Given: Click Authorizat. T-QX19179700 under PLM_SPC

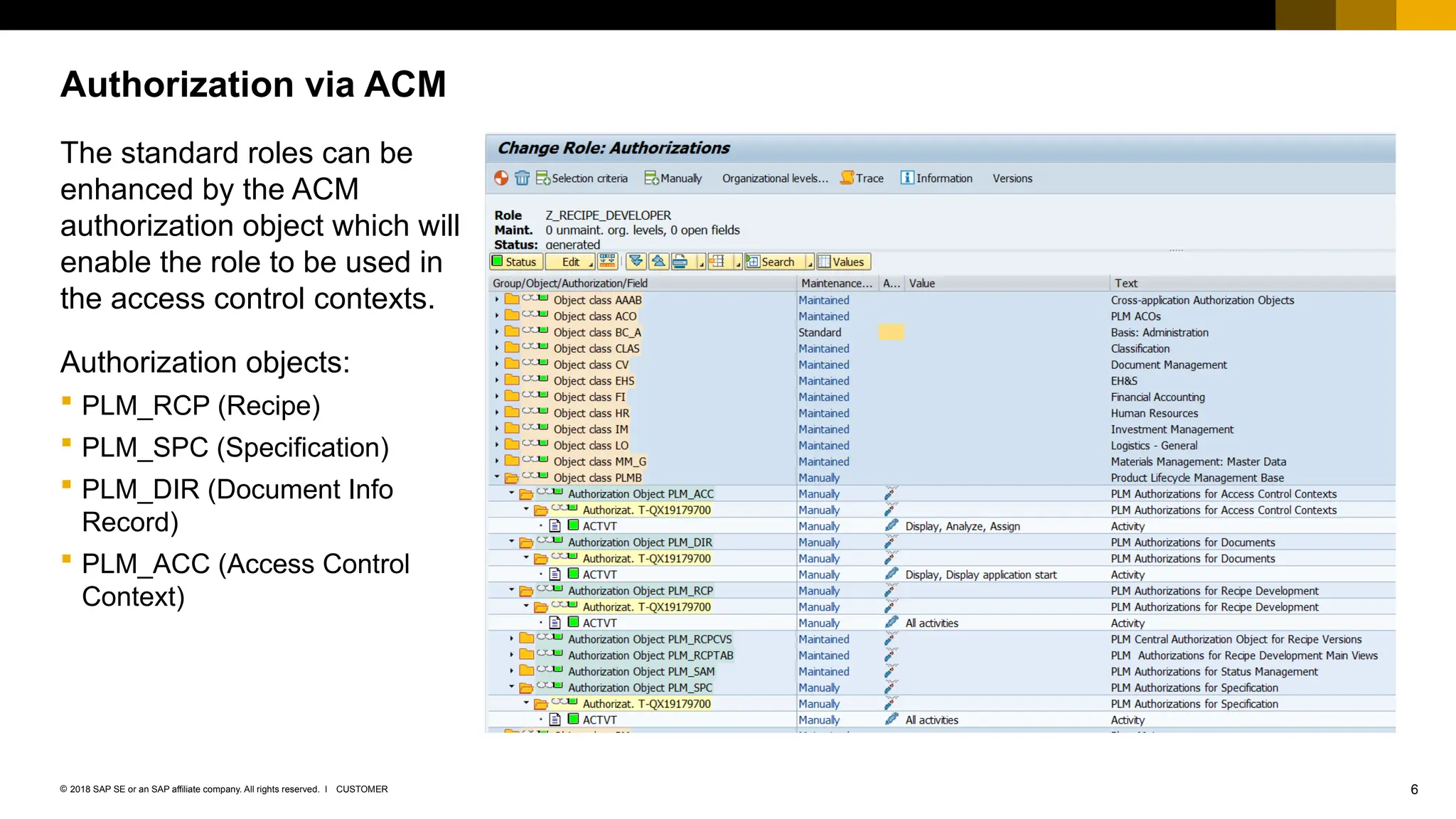Looking at the screenshot, I should (x=646, y=703).
